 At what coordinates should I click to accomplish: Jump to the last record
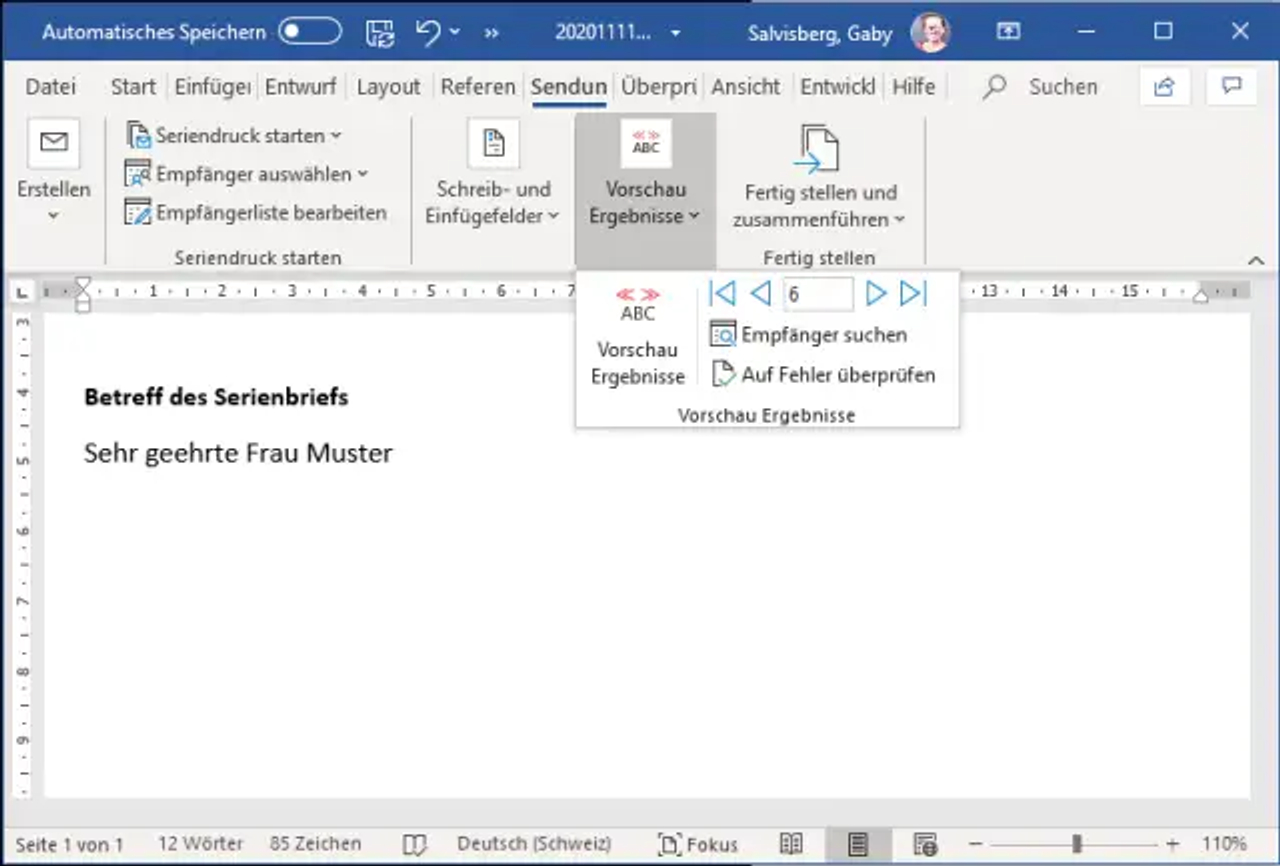(914, 293)
